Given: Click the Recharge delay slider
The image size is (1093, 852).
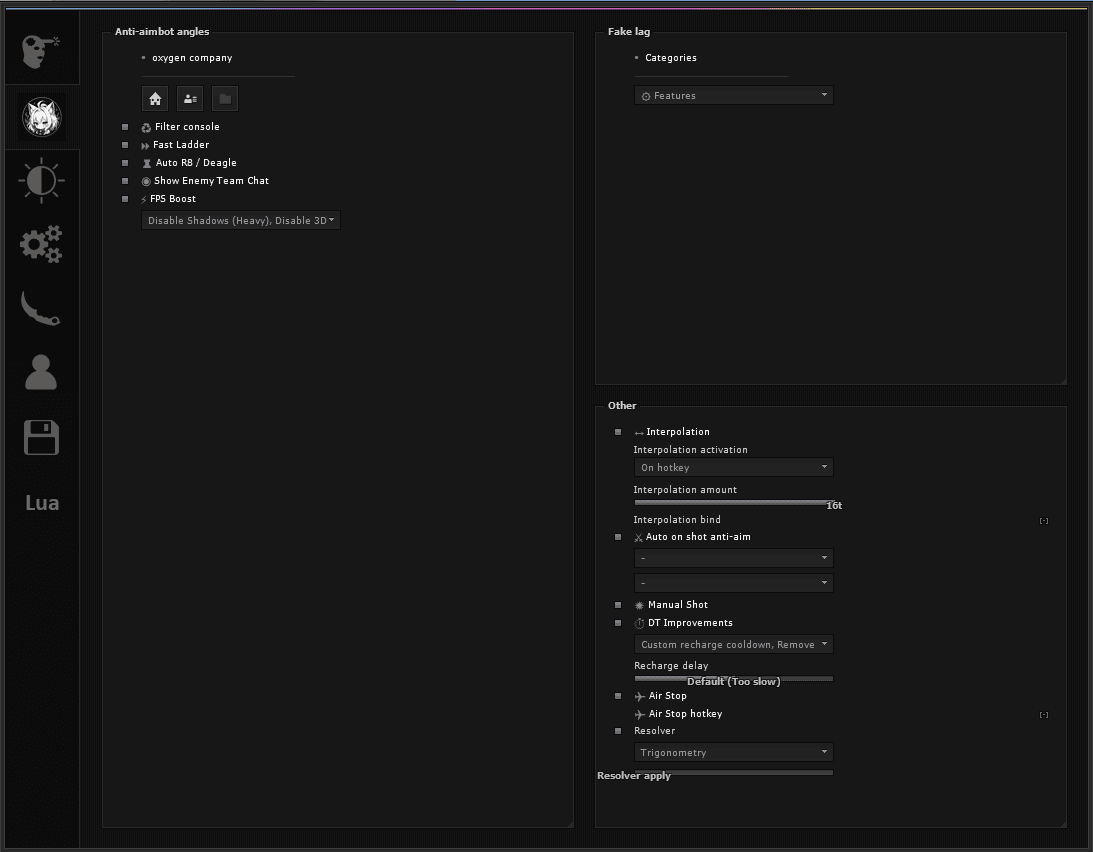Looking at the screenshot, I should [x=733, y=678].
